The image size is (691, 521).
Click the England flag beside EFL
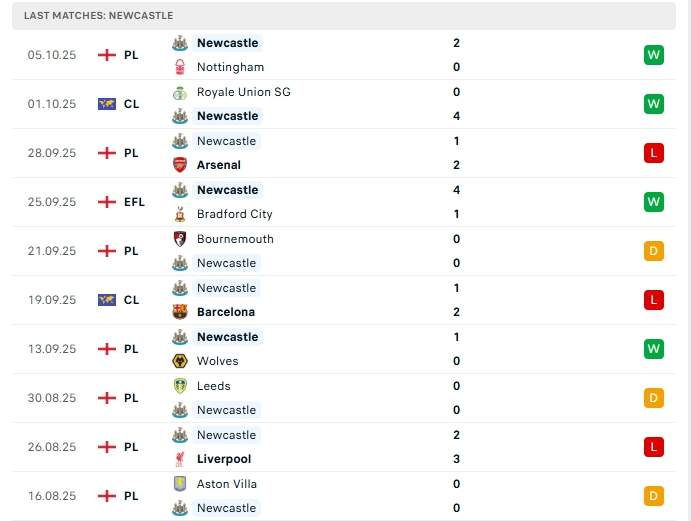107,202
